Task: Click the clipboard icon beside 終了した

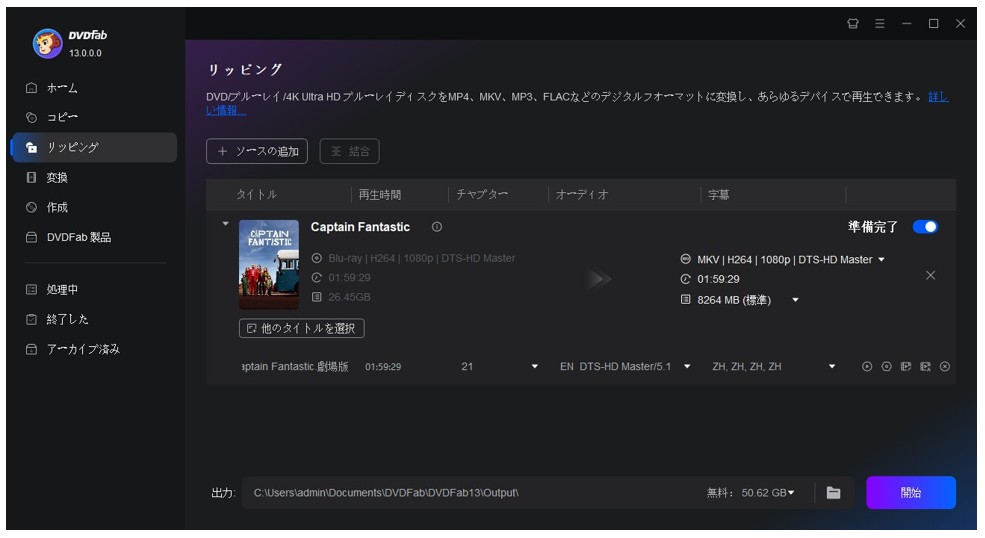Action: pos(31,319)
